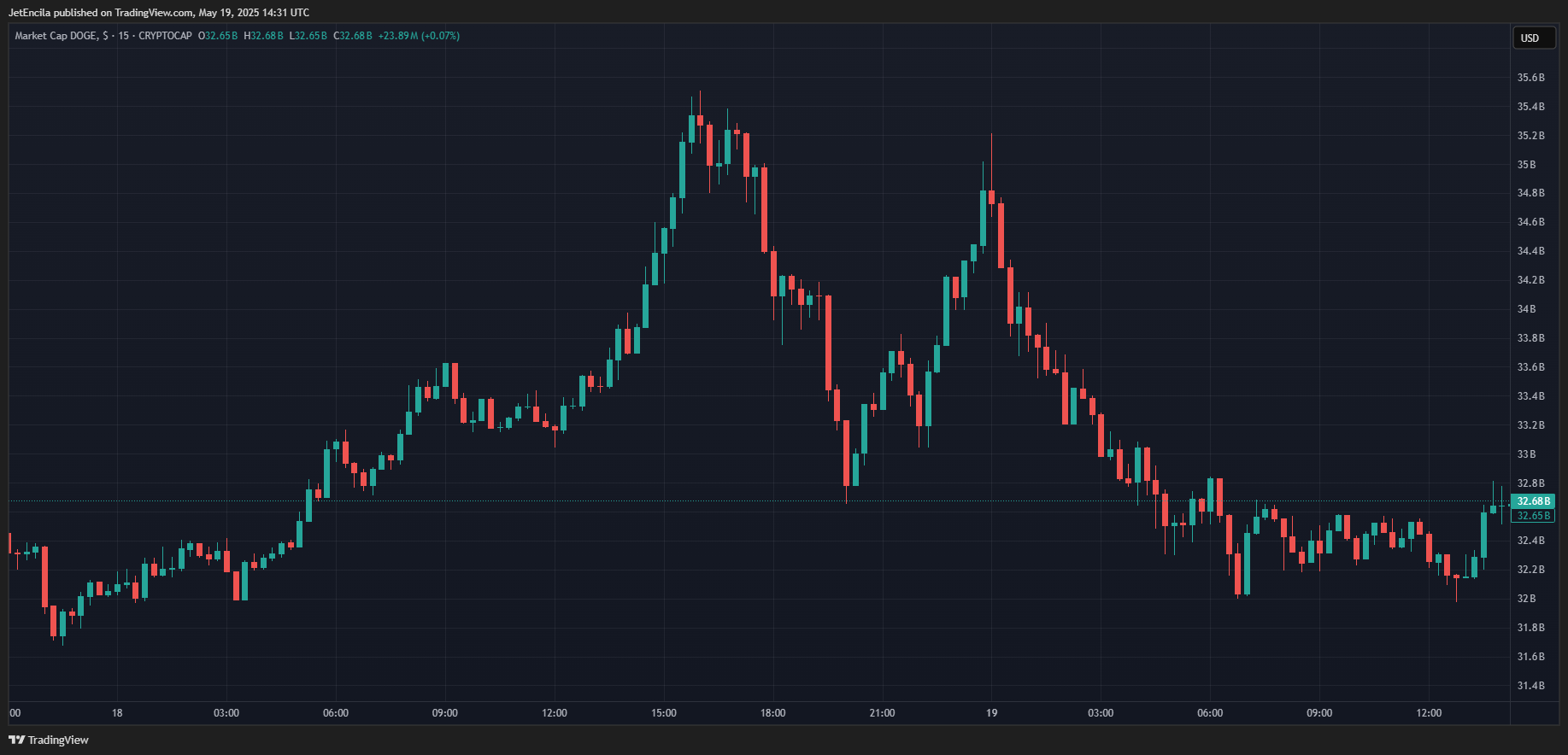Click the 21:00 time axis label
This screenshot has height=755, width=1568.
[882, 713]
